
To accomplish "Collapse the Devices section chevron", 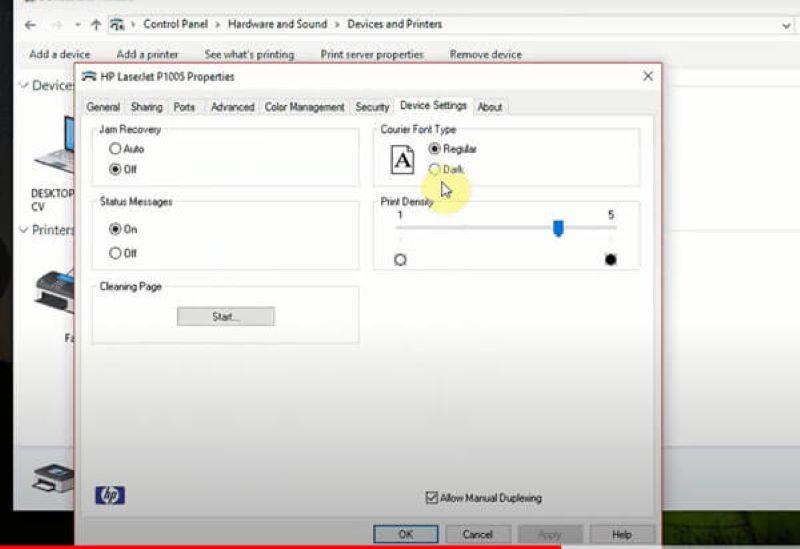I will point(23,85).
